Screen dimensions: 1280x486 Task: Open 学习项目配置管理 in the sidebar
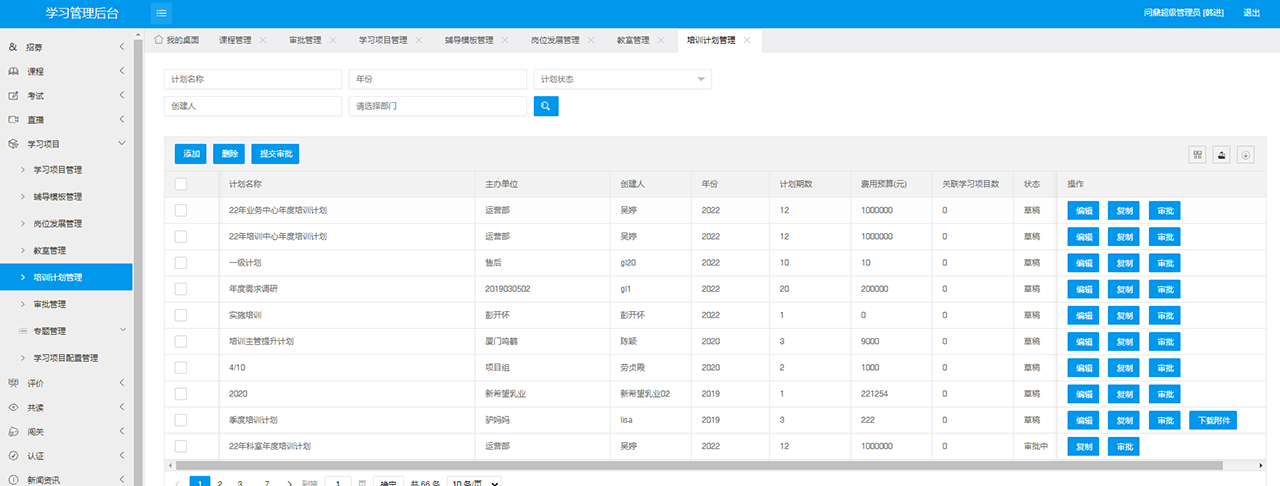click(66, 357)
